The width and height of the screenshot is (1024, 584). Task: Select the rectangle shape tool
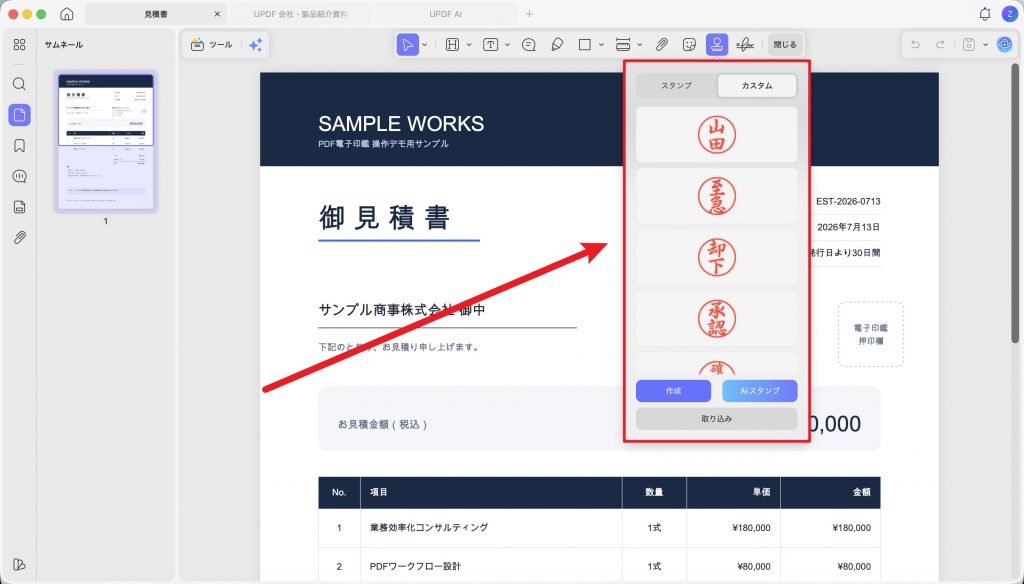pyautogui.click(x=584, y=44)
